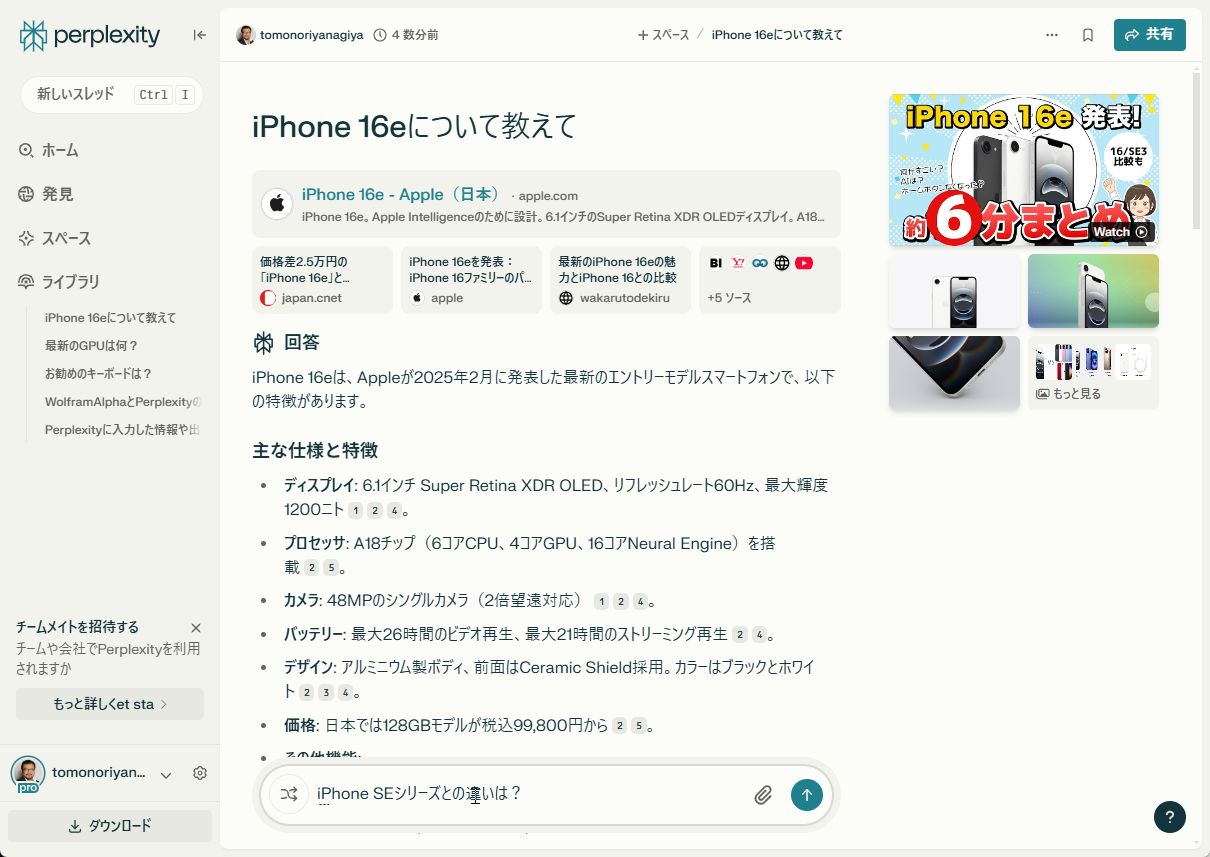This screenshot has height=857, width=1210.
Task: Submit the follow-up question with the arrow button
Action: click(806, 794)
